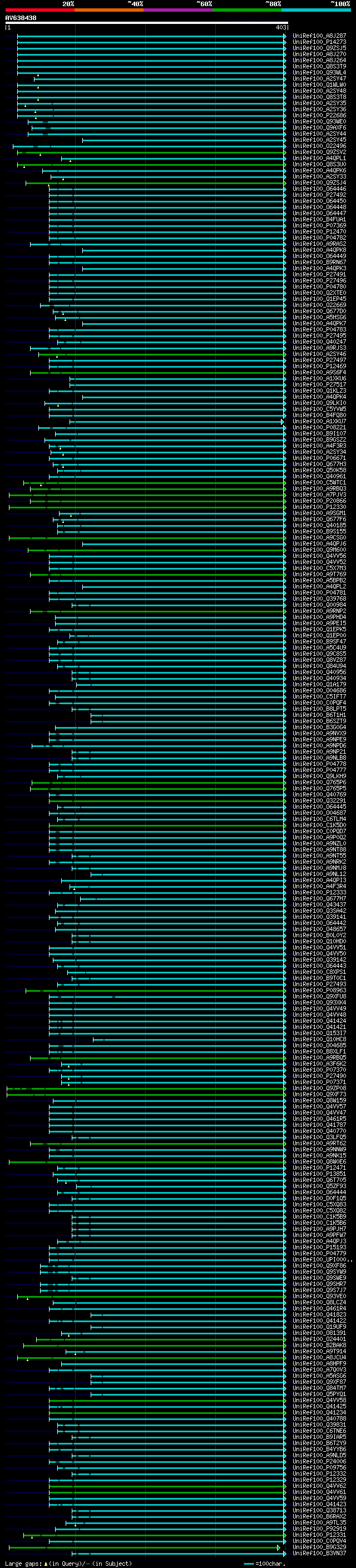Select hit label UniRef100_Q40769
This screenshot has width=356, height=1568.
(319, 794)
